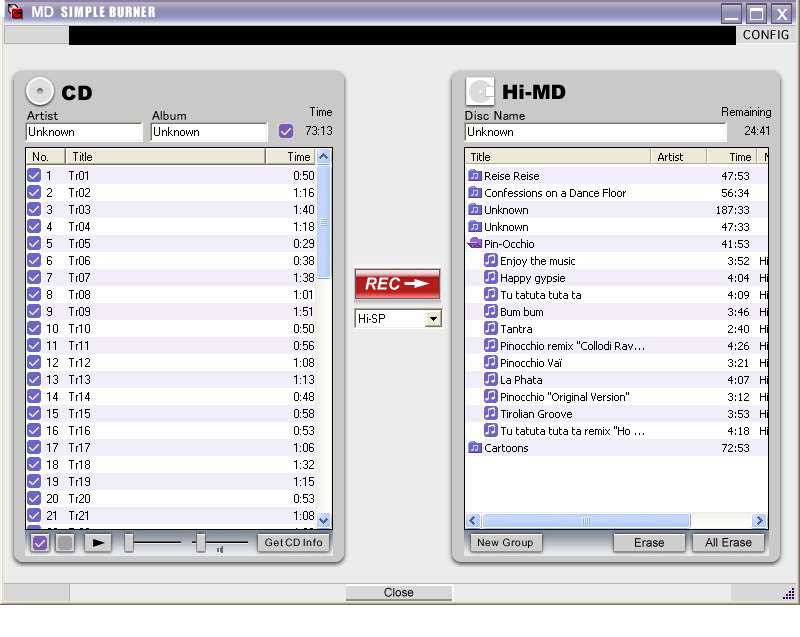Click the volume slider handle

click(x=201, y=543)
